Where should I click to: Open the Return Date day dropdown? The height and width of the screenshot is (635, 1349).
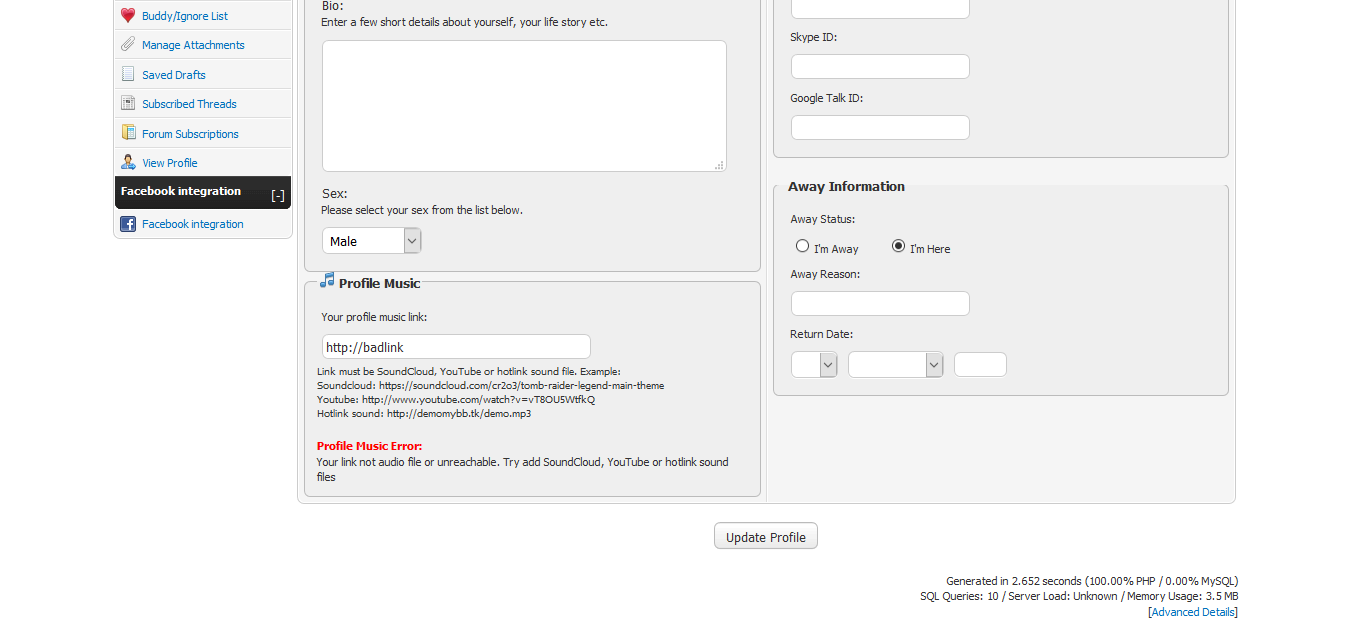coord(814,365)
